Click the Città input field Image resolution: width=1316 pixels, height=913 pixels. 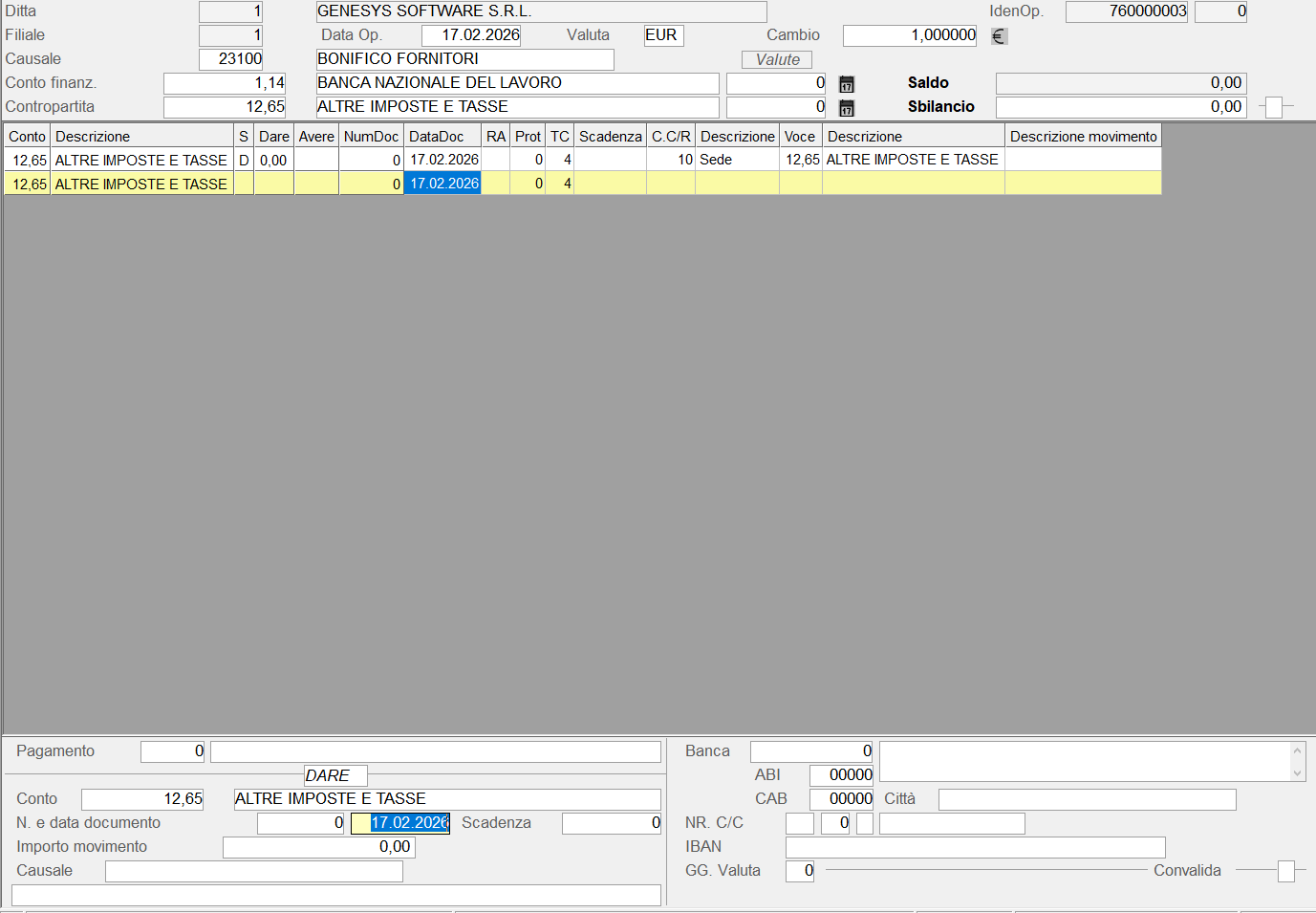point(1087,799)
